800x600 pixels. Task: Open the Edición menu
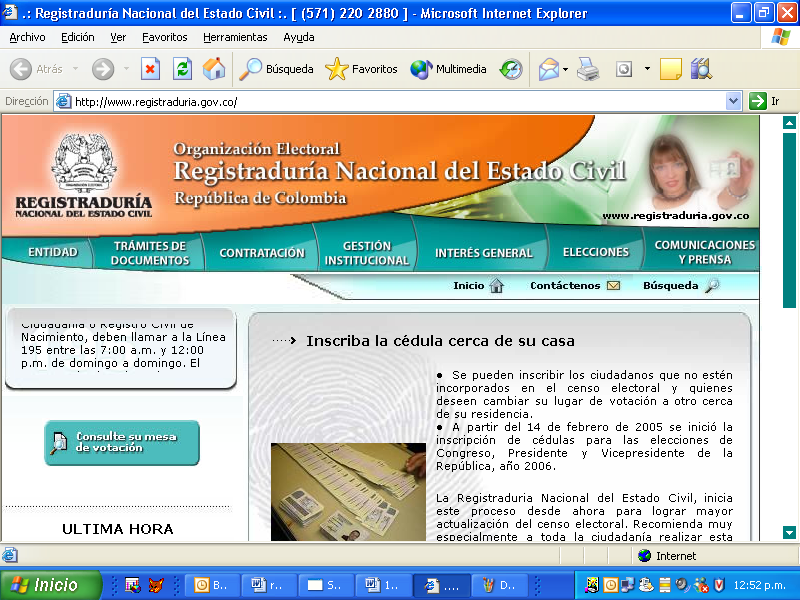(78, 37)
